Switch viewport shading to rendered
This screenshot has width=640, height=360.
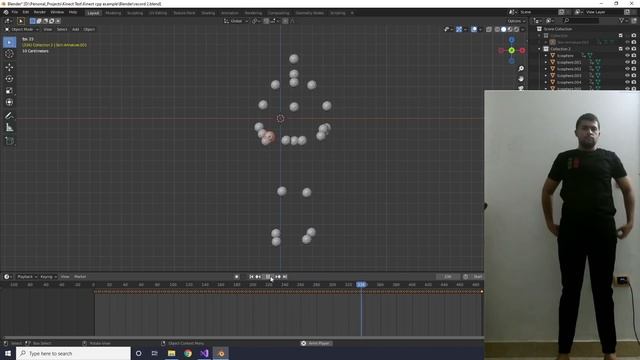[x=516, y=29]
